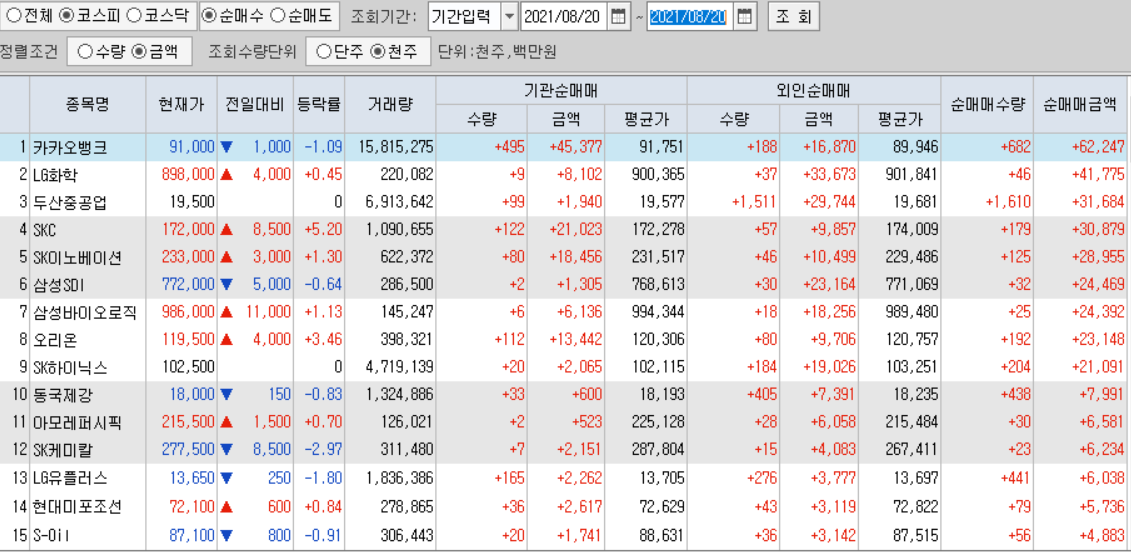Click the 조회 search button

point(793,17)
